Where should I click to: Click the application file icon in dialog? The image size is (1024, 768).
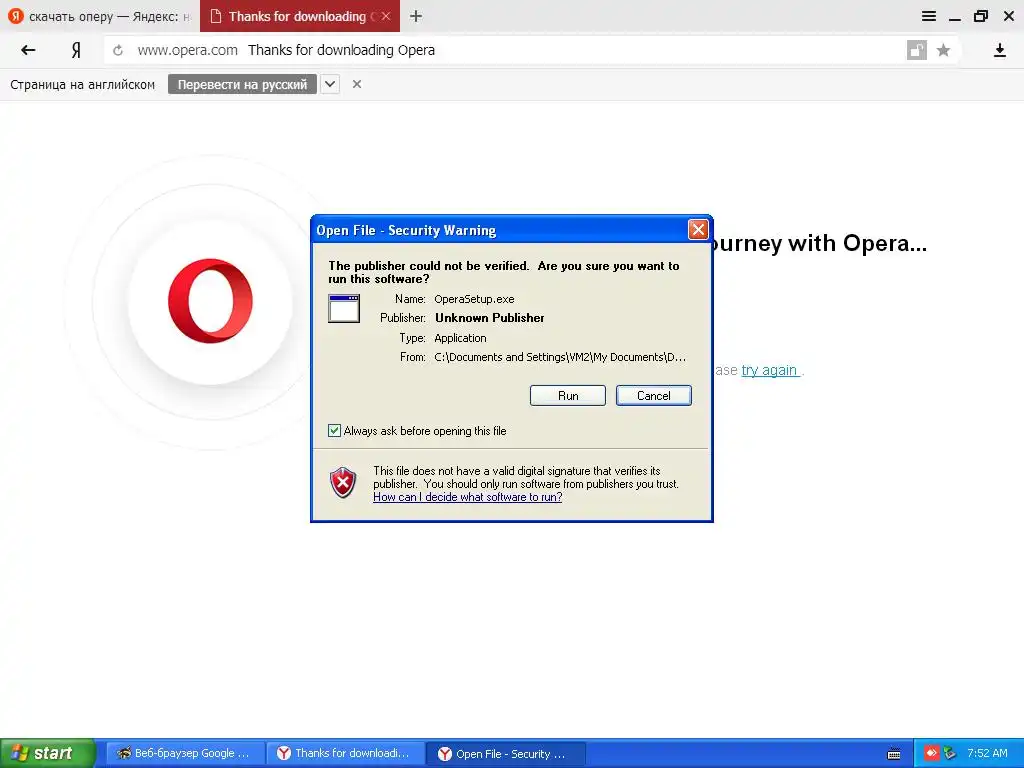point(344,309)
